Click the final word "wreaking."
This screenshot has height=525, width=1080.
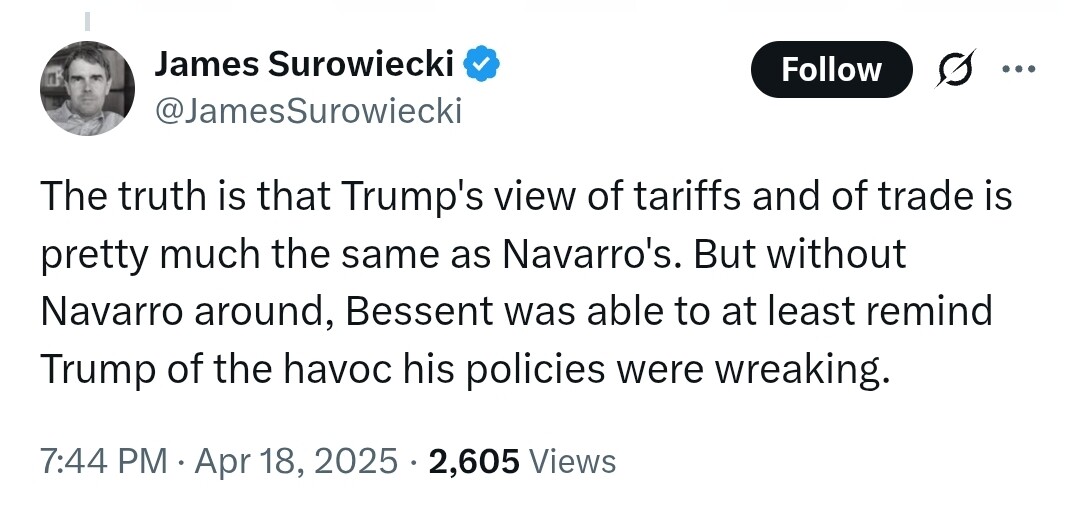click(798, 371)
